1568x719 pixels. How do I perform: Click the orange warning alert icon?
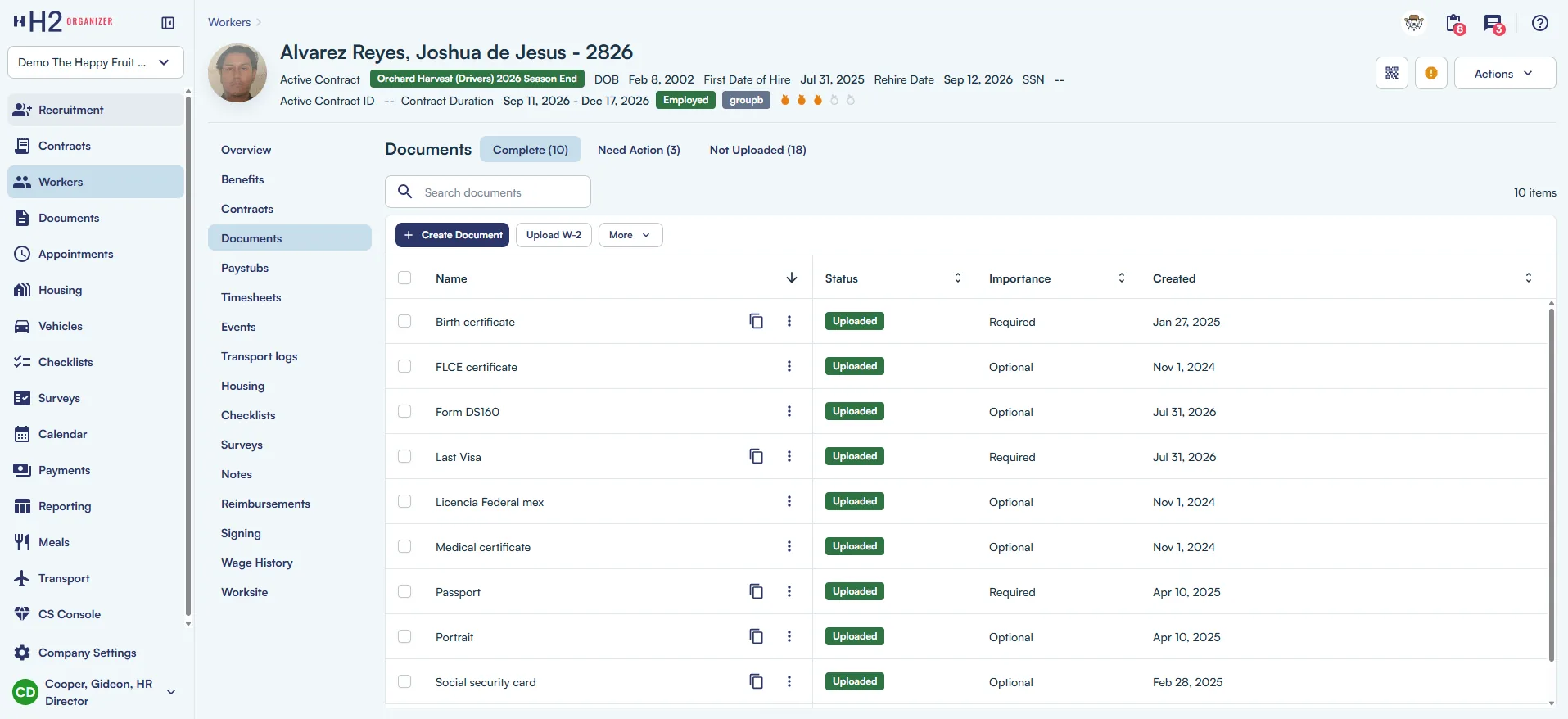click(1430, 73)
